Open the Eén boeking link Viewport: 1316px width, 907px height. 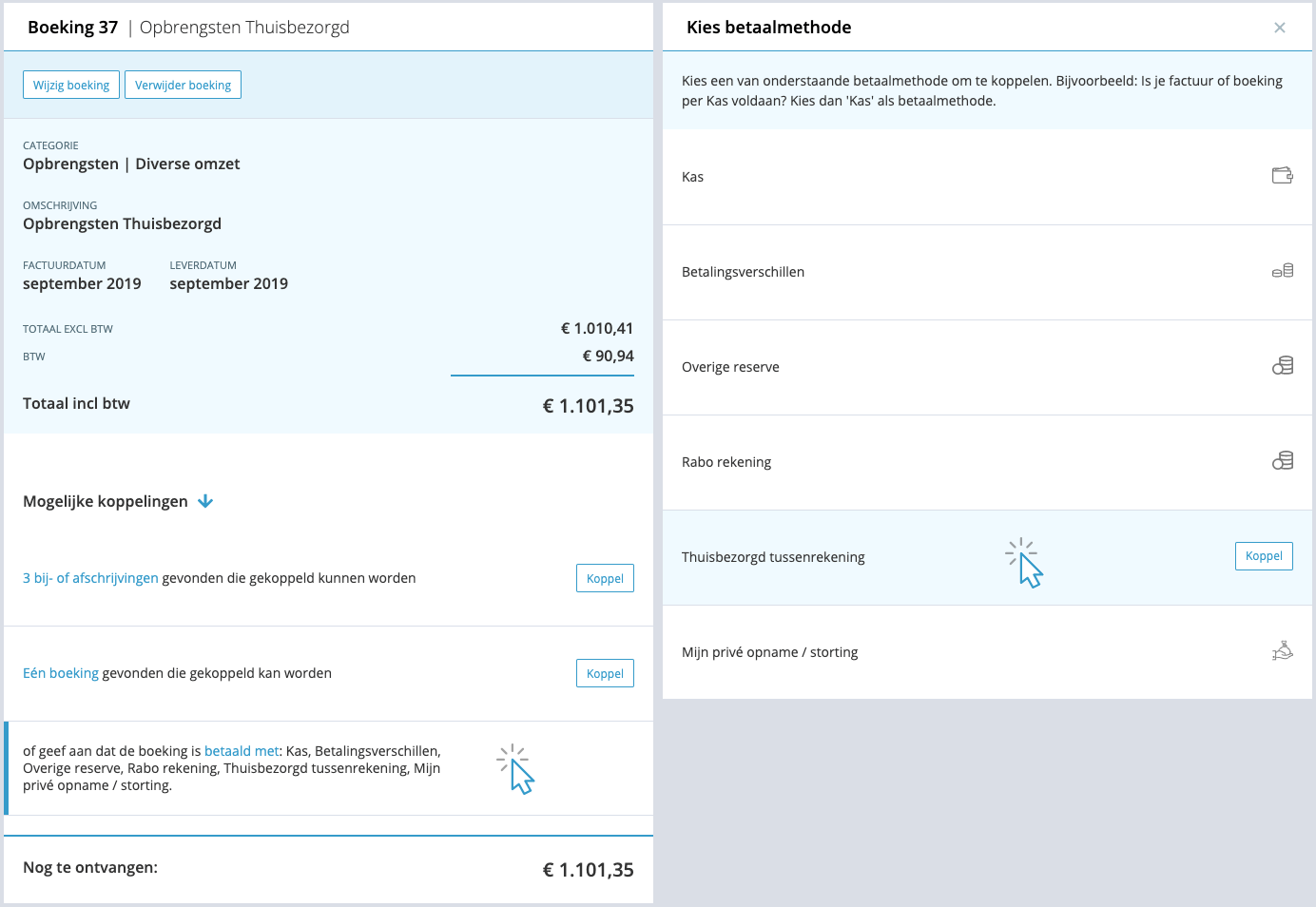pos(61,673)
